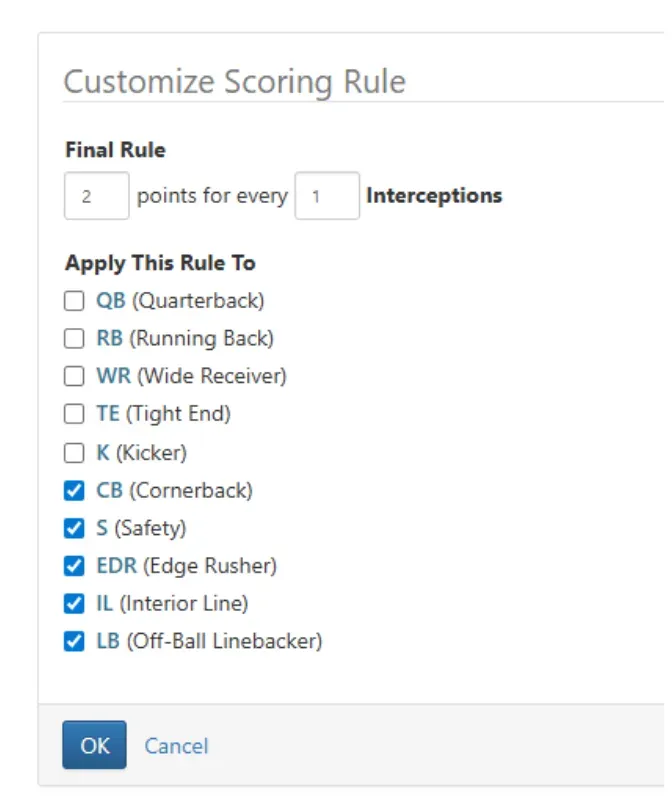Focus the Interceptions count input field
This screenshot has width=672, height=804.
326,196
